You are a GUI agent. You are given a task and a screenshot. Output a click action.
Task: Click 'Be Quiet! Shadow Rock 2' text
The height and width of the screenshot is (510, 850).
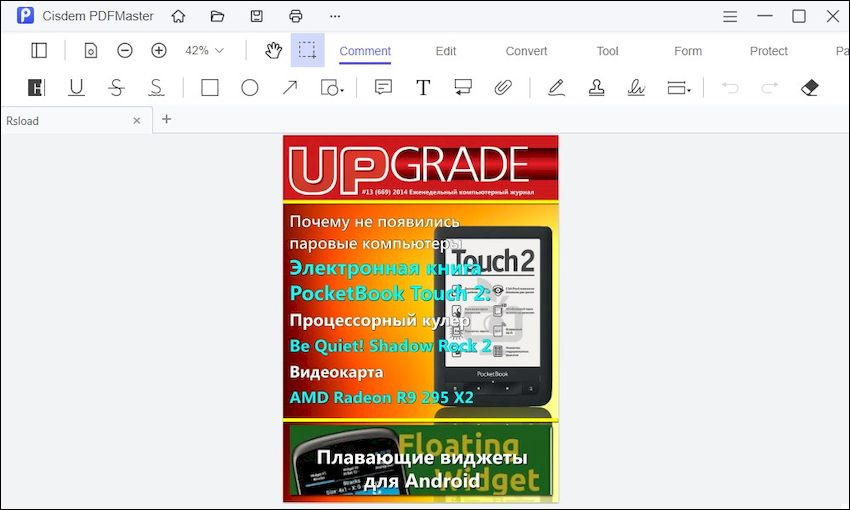click(x=390, y=345)
